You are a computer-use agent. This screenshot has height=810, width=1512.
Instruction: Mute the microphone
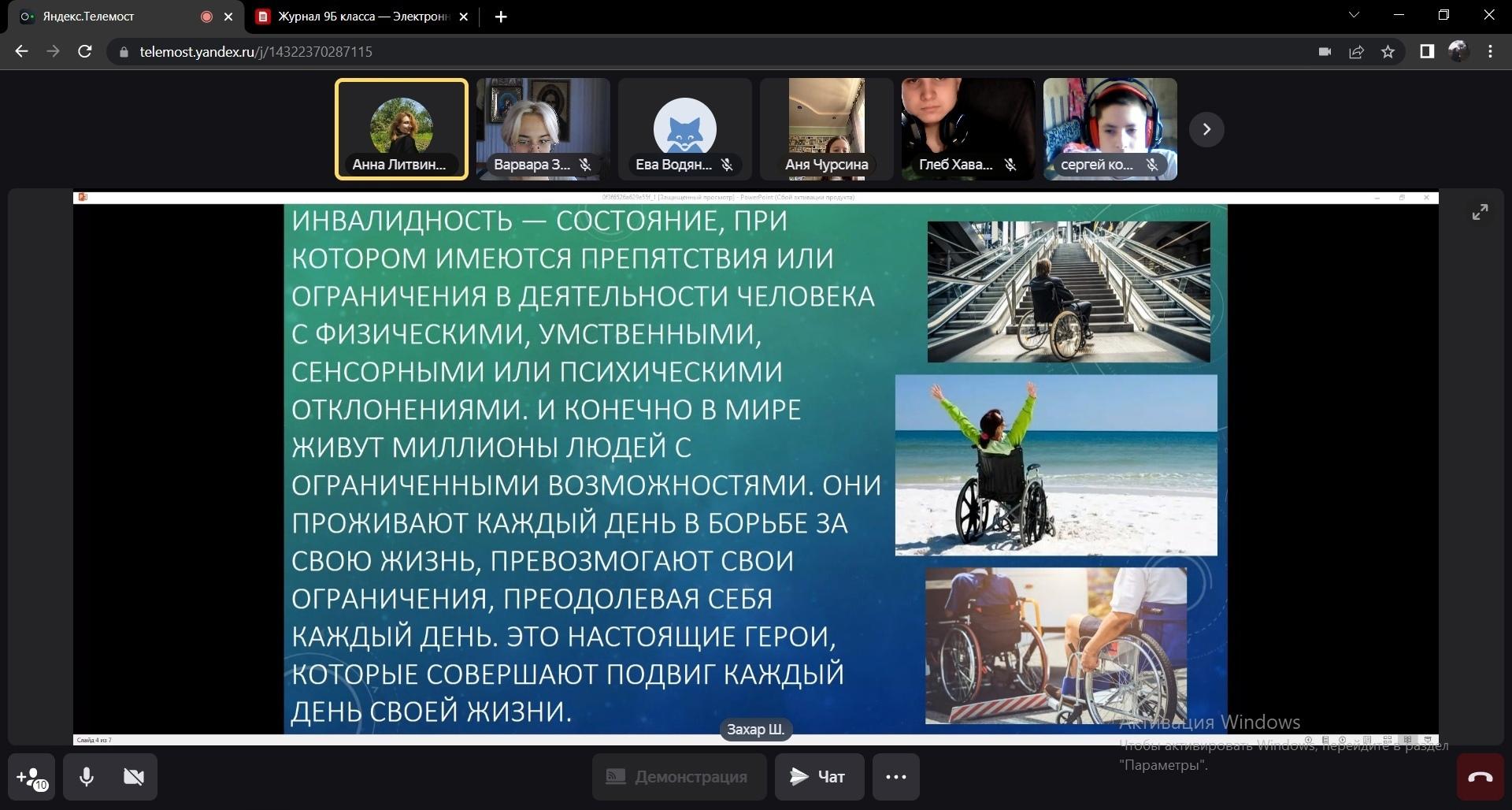coord(87,777)
